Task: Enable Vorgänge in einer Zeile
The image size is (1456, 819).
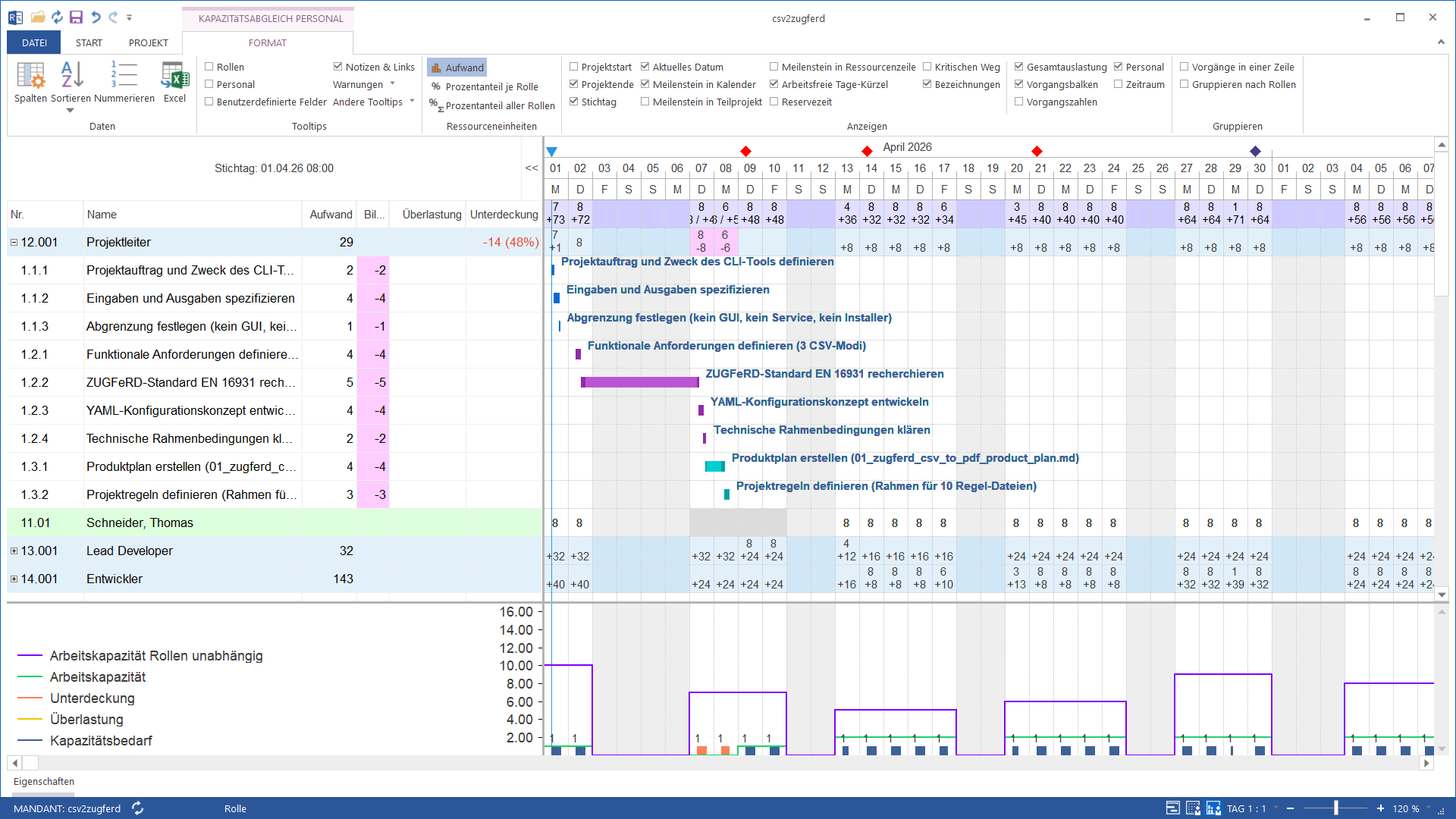Action: 1185,67
